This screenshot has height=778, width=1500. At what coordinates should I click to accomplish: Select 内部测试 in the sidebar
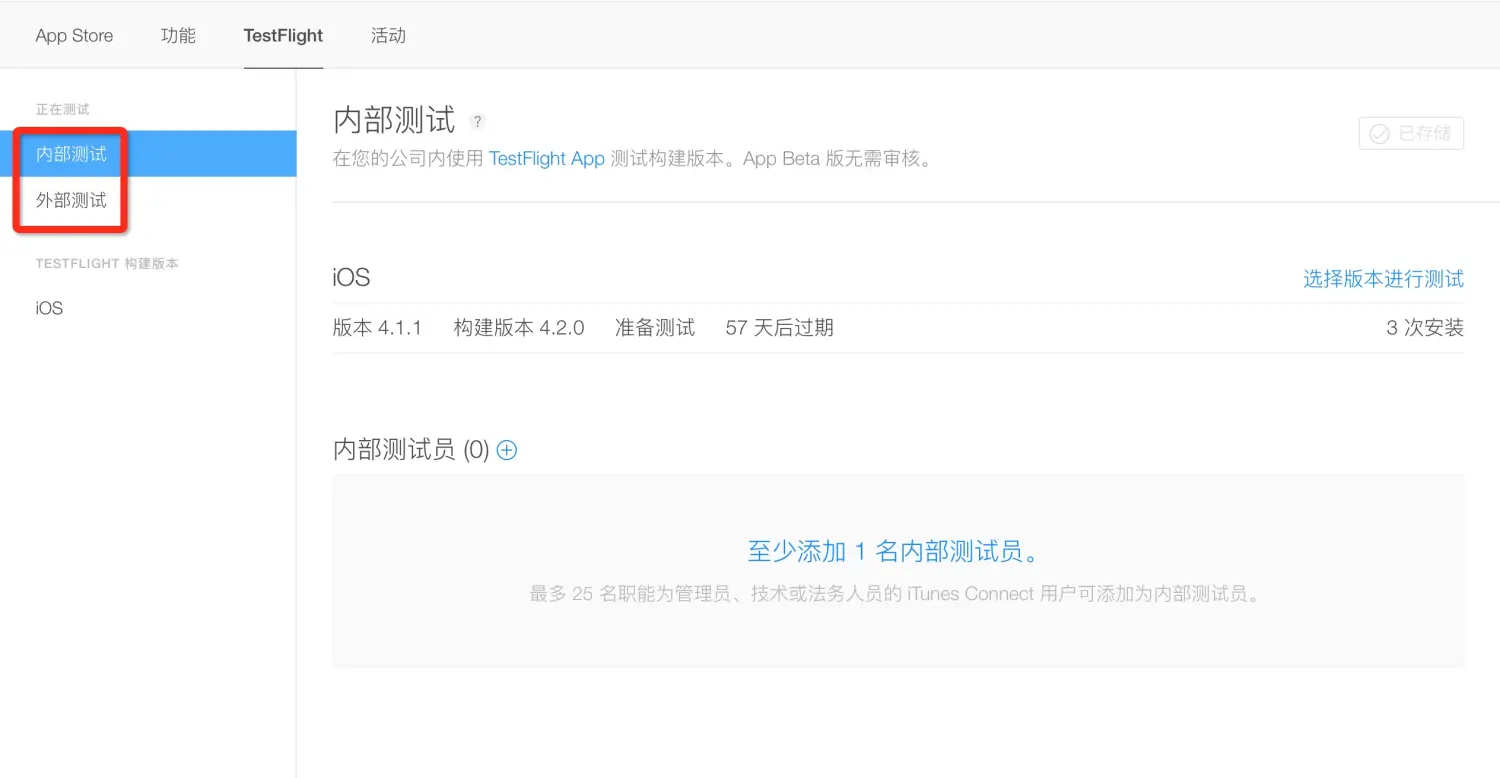[x=148, y=154]
